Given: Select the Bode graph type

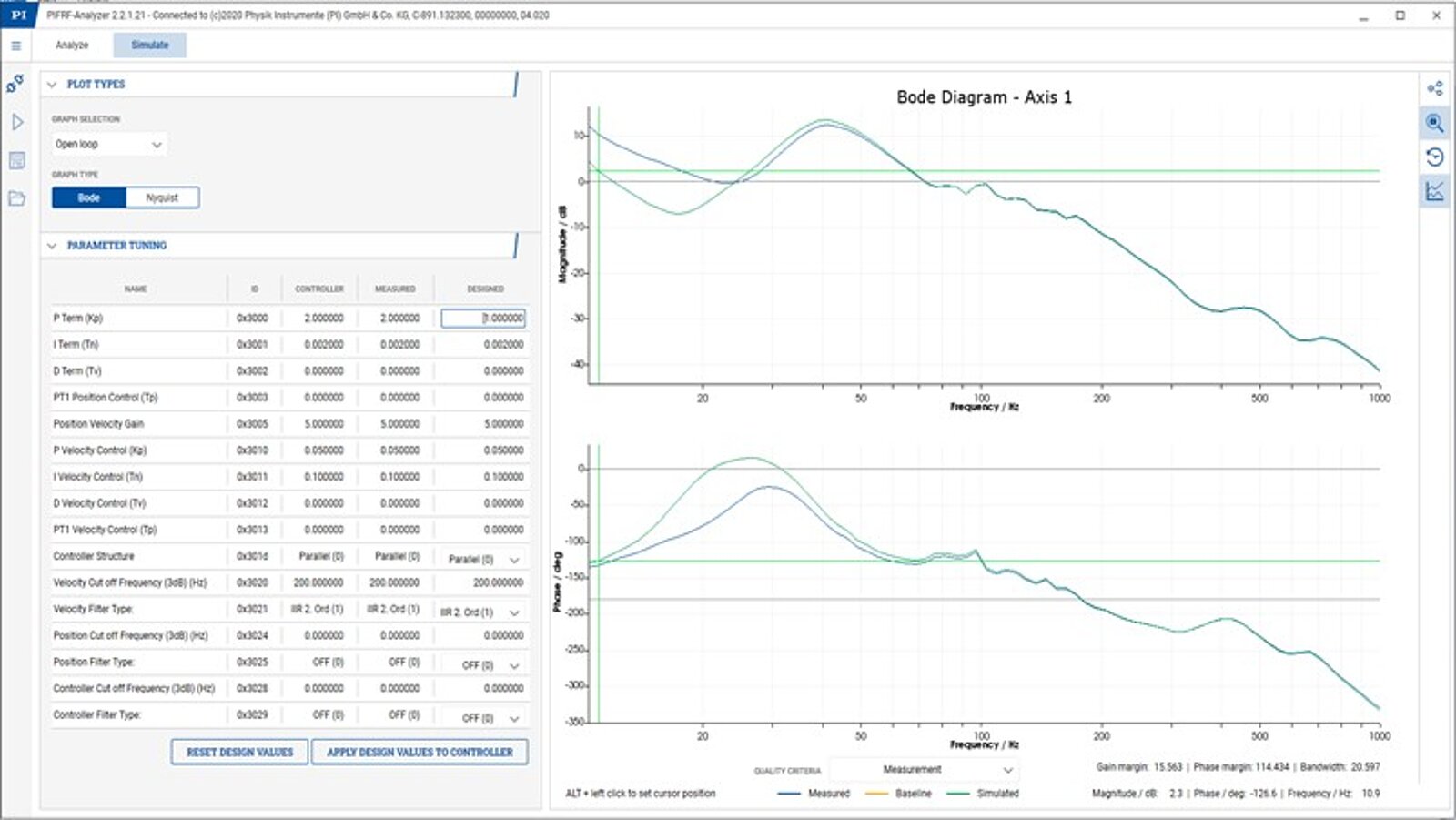Looking at the screenshot, I should 89,197.
